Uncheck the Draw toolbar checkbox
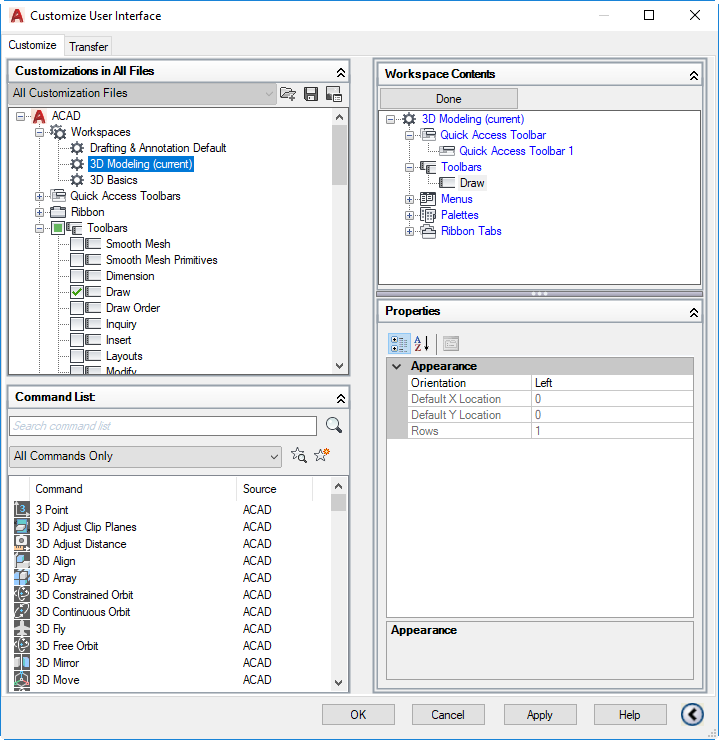This screenshot has height=740, width=719. point(77,292)
